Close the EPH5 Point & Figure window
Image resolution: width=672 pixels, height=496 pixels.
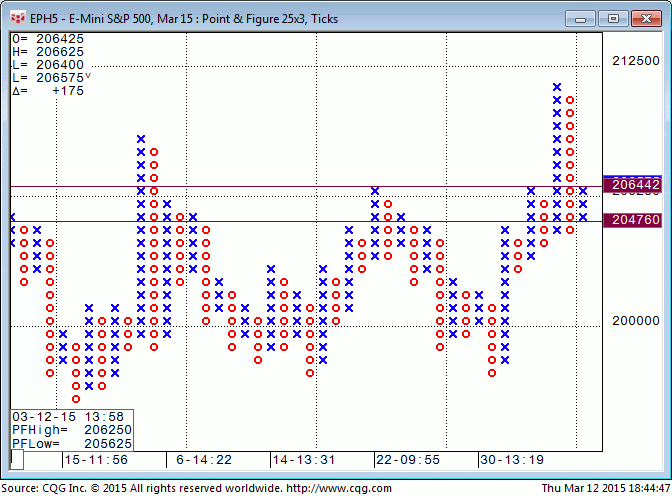click(x=646, y=19)
